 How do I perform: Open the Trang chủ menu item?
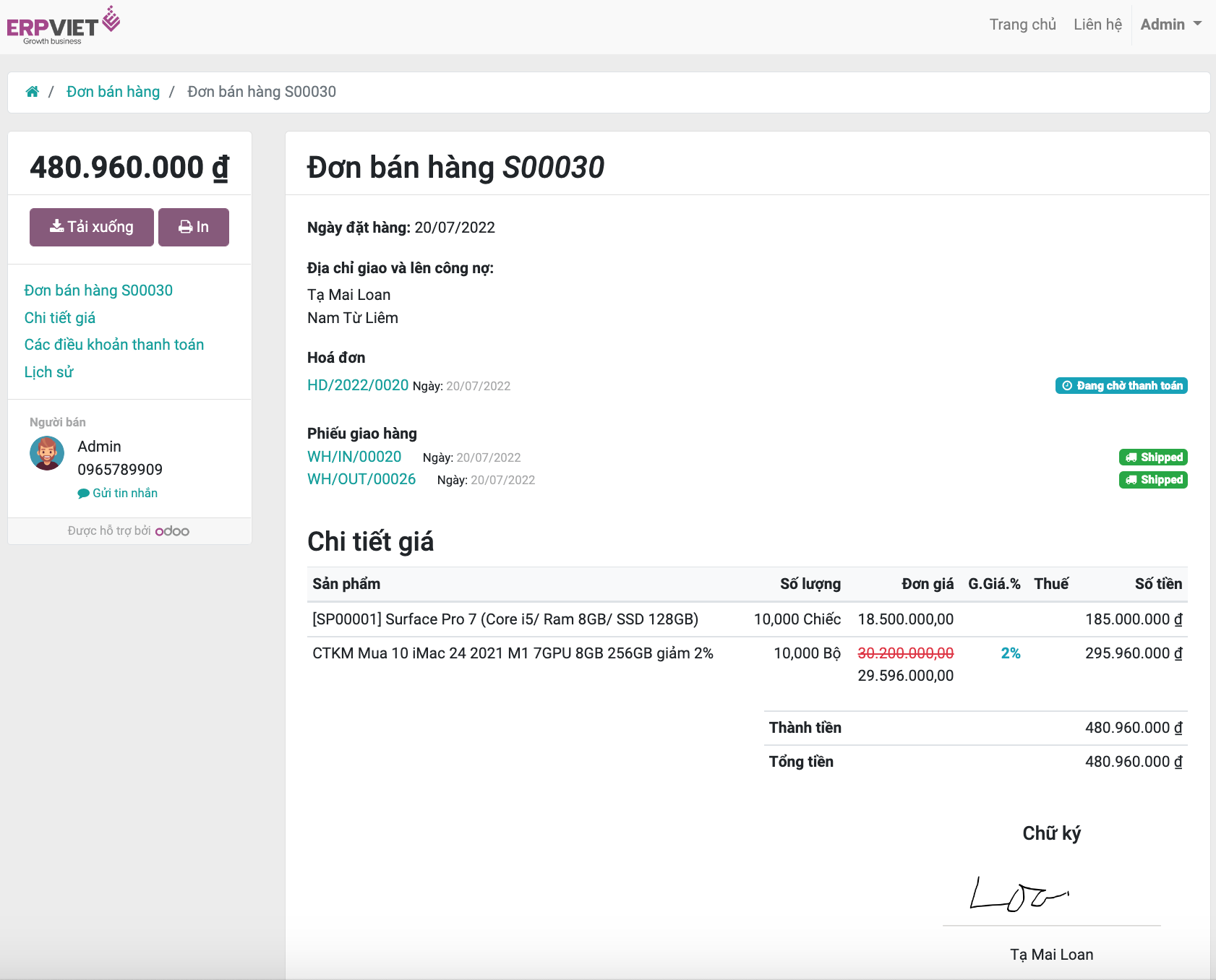(1022, 25)
